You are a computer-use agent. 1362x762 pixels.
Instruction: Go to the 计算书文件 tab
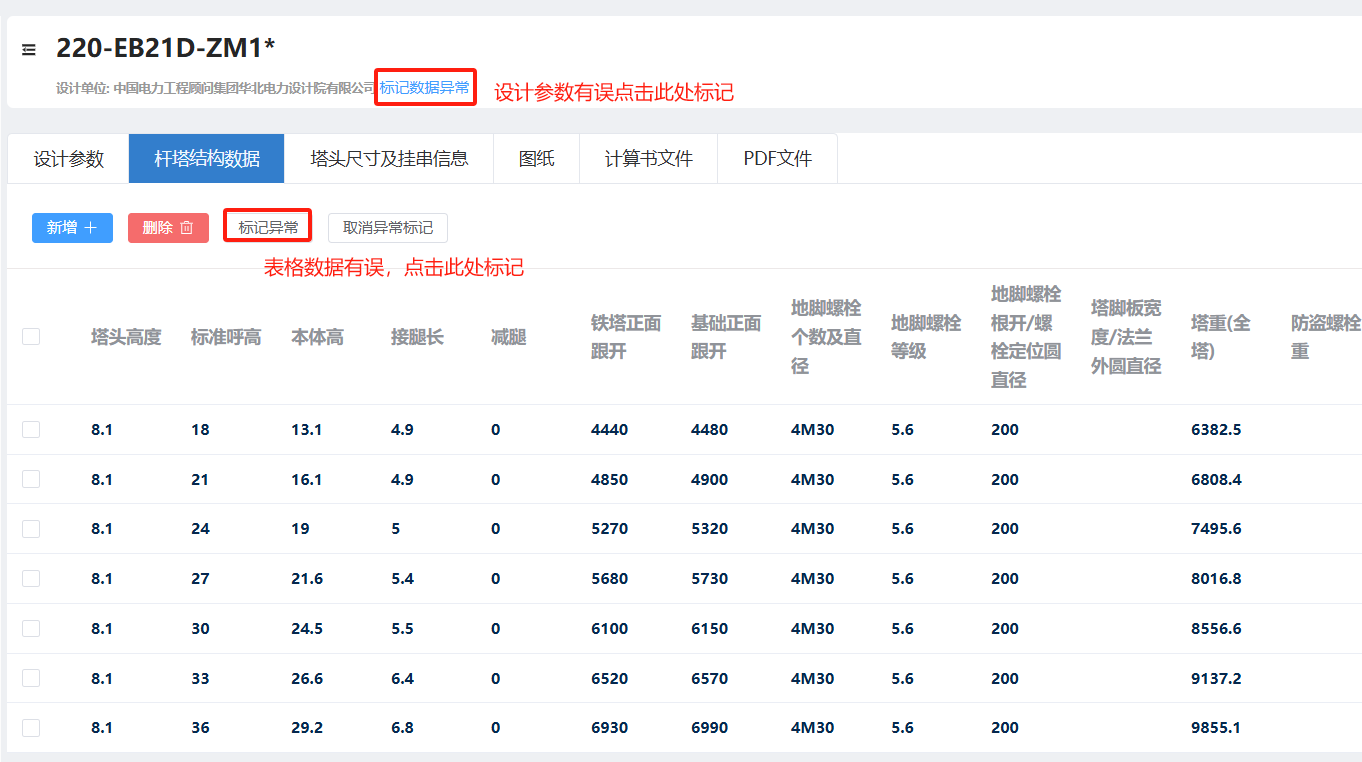(x=649, y=159)
